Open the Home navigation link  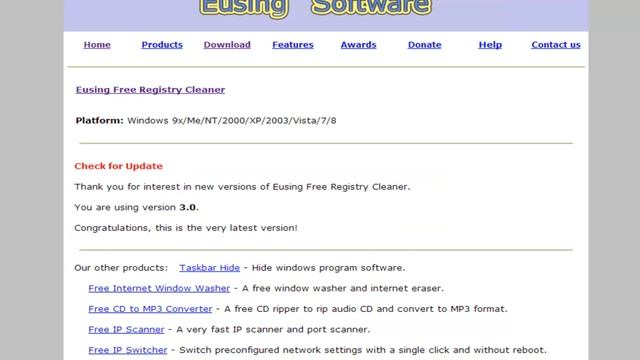coord(97,45)
